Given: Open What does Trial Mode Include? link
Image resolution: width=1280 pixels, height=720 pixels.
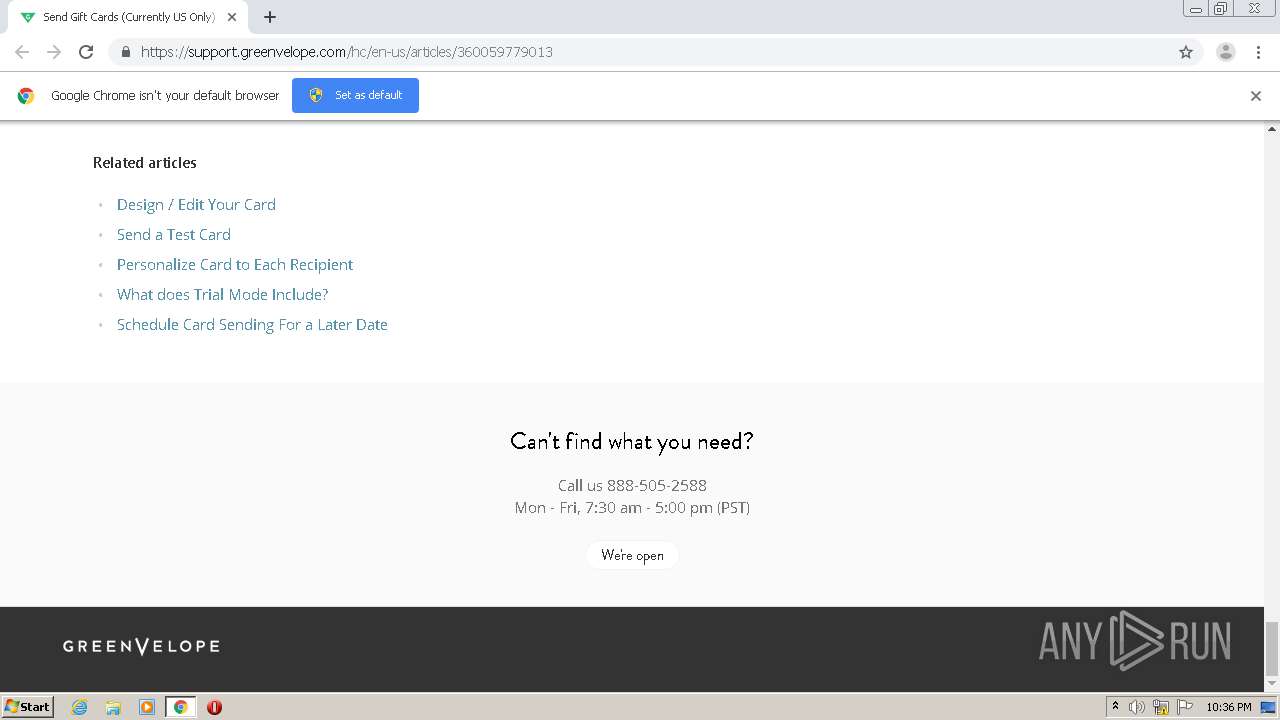Looking at the screenshot, I should [222, 294].
